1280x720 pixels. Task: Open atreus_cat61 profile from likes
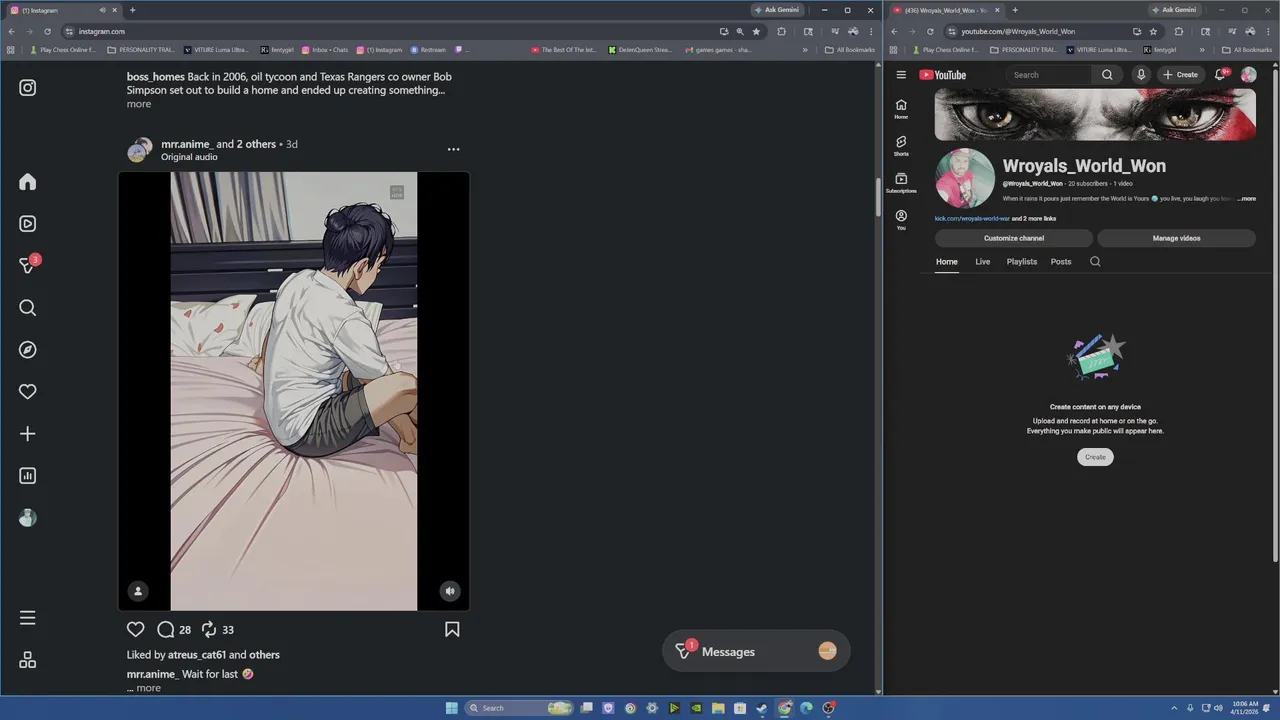197,655
